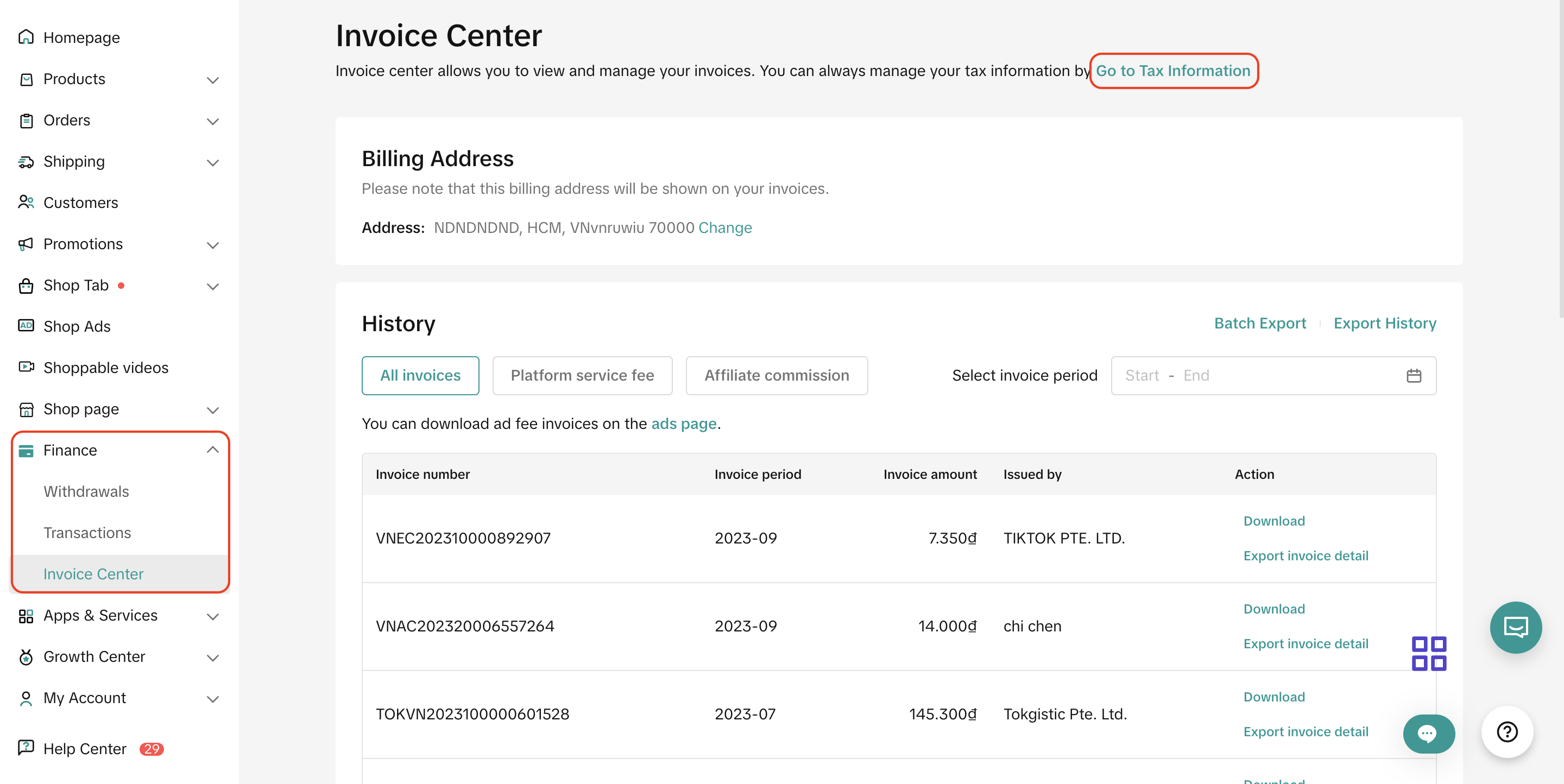Open Transactions under Finance
1564x784 pixels.
coord(87,532)
